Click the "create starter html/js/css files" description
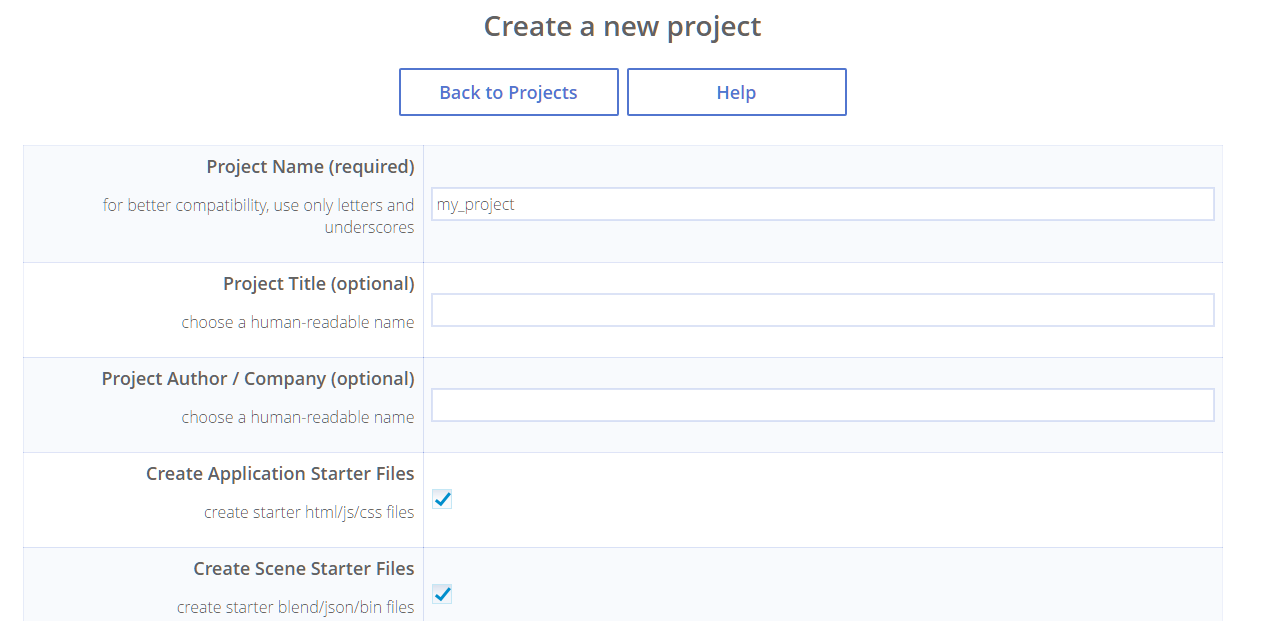Image resolution: width=1283 pixels, height=621 pixels. coord(308,512)
